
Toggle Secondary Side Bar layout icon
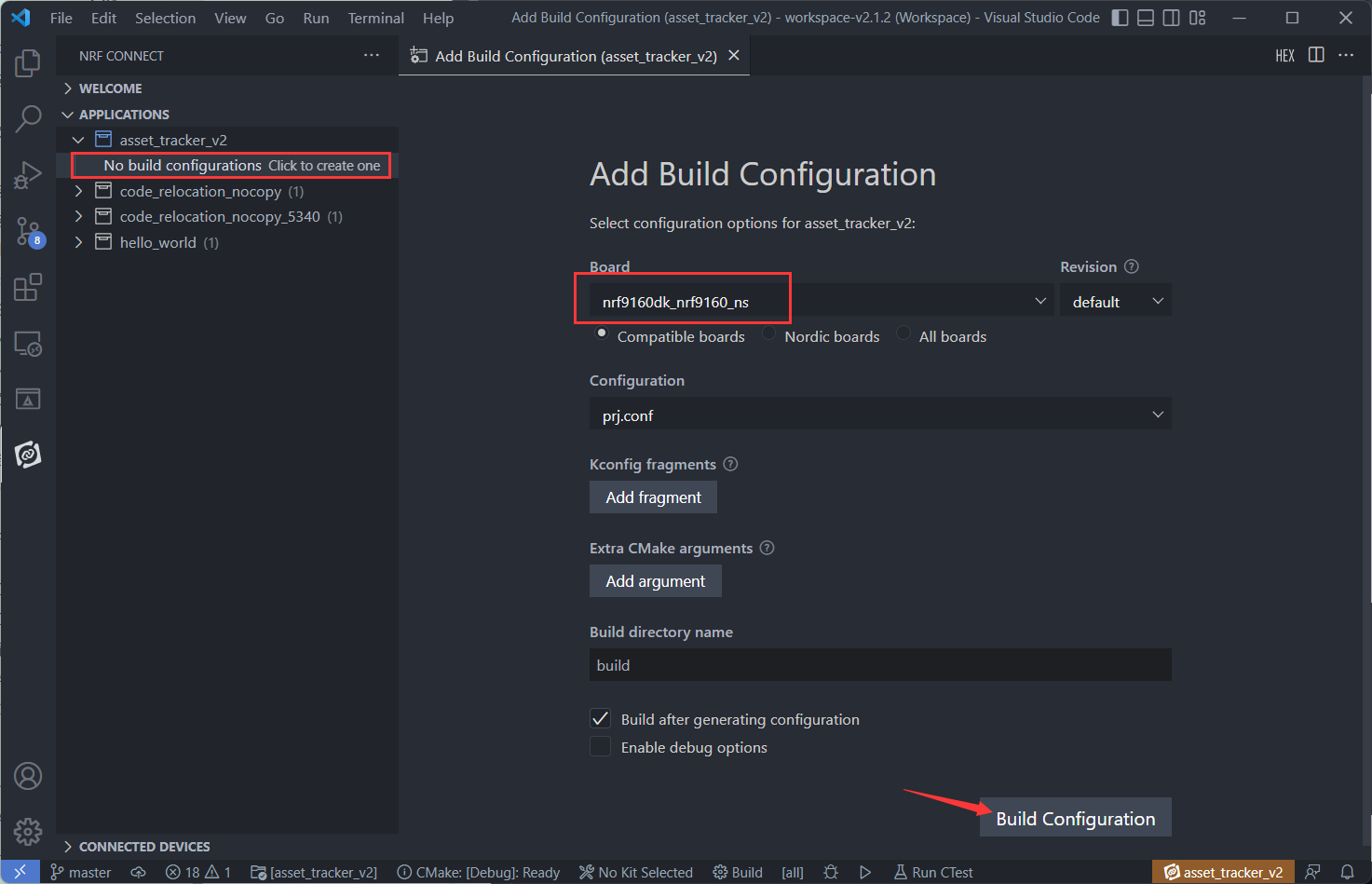1172,18
